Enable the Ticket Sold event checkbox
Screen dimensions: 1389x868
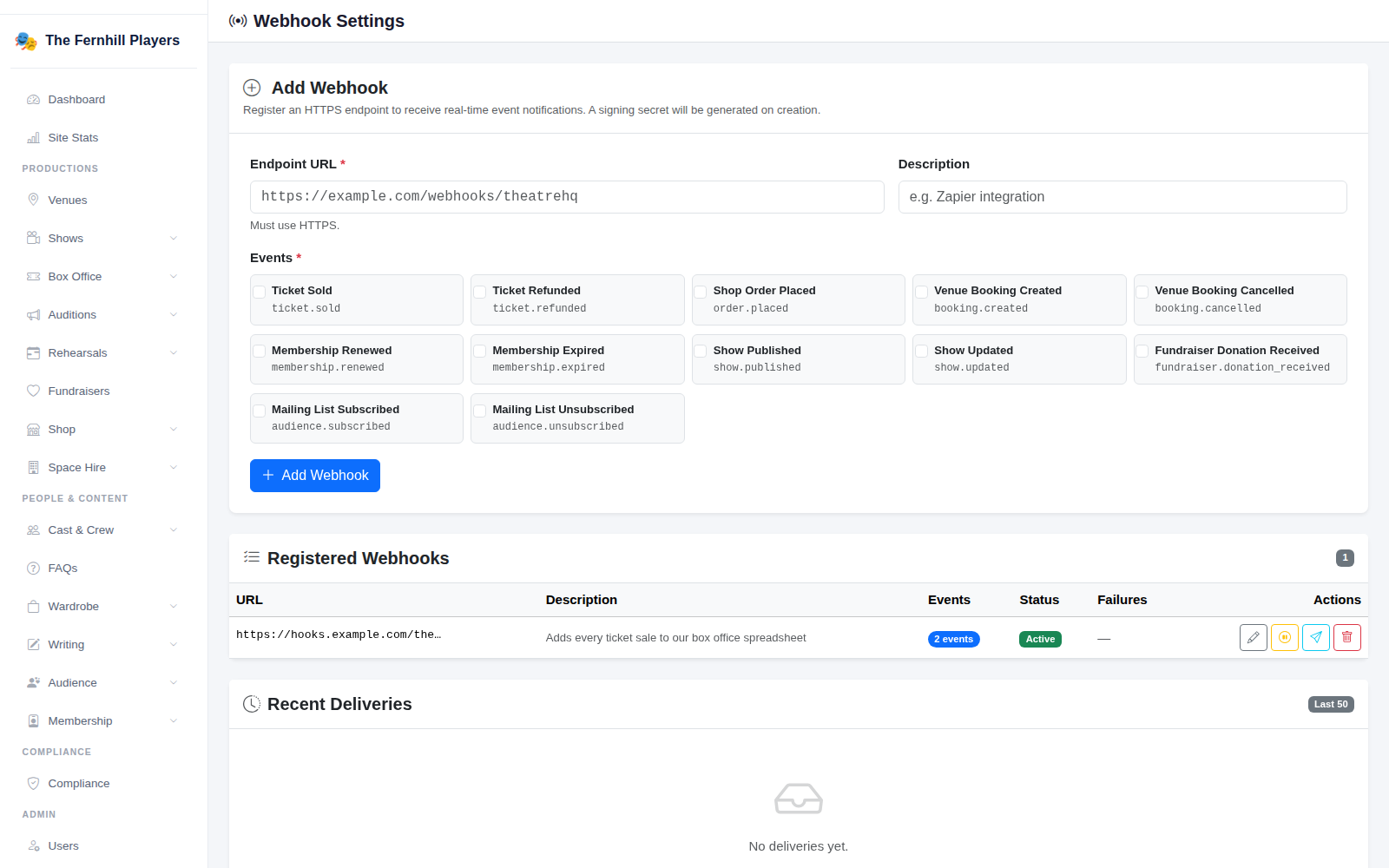(260, 292)
